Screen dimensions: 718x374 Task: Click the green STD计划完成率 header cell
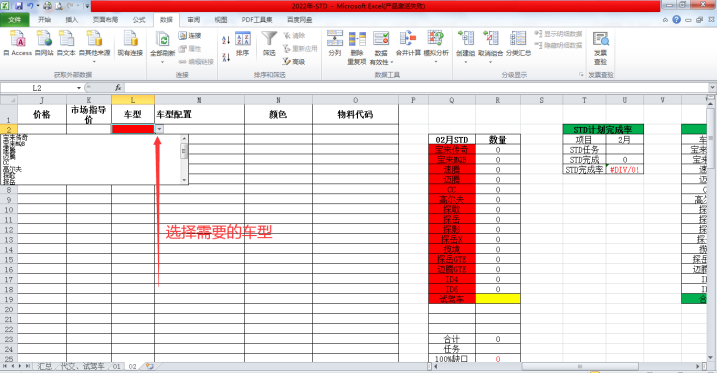point(603,130)
